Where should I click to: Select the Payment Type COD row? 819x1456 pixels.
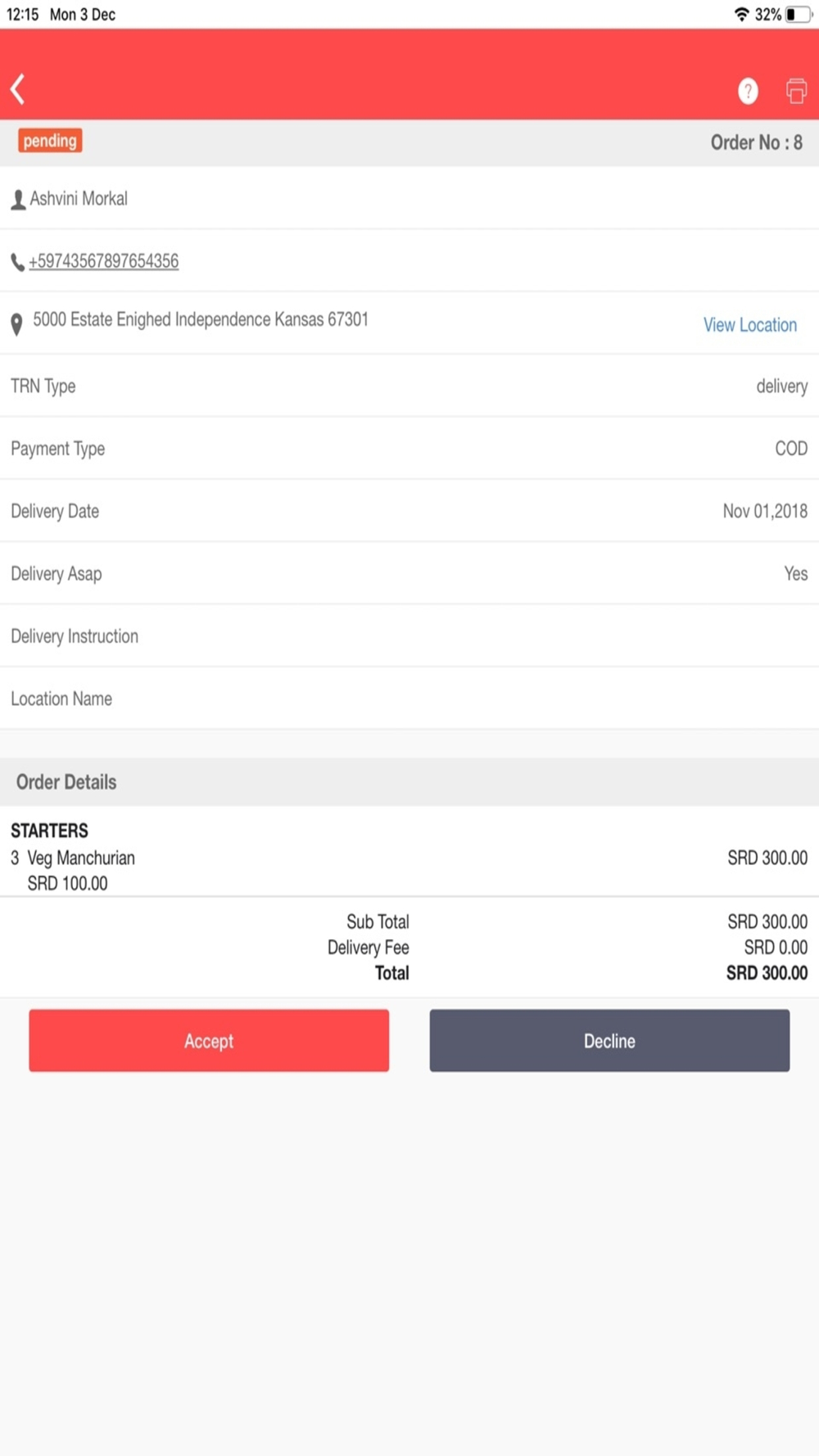coord(409,449)
